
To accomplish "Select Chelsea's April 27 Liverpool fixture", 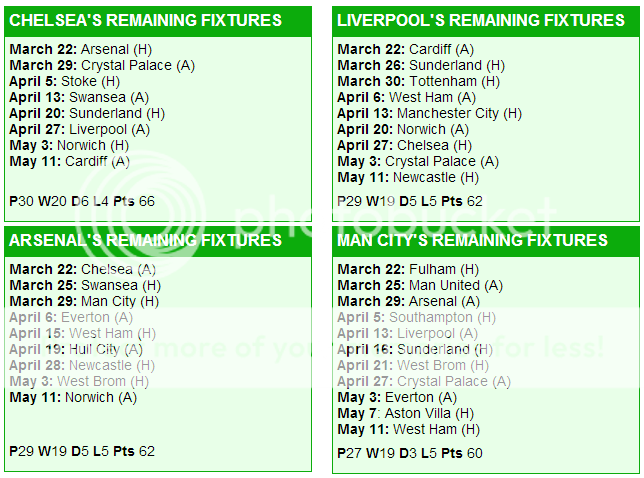I will [80, 129].
